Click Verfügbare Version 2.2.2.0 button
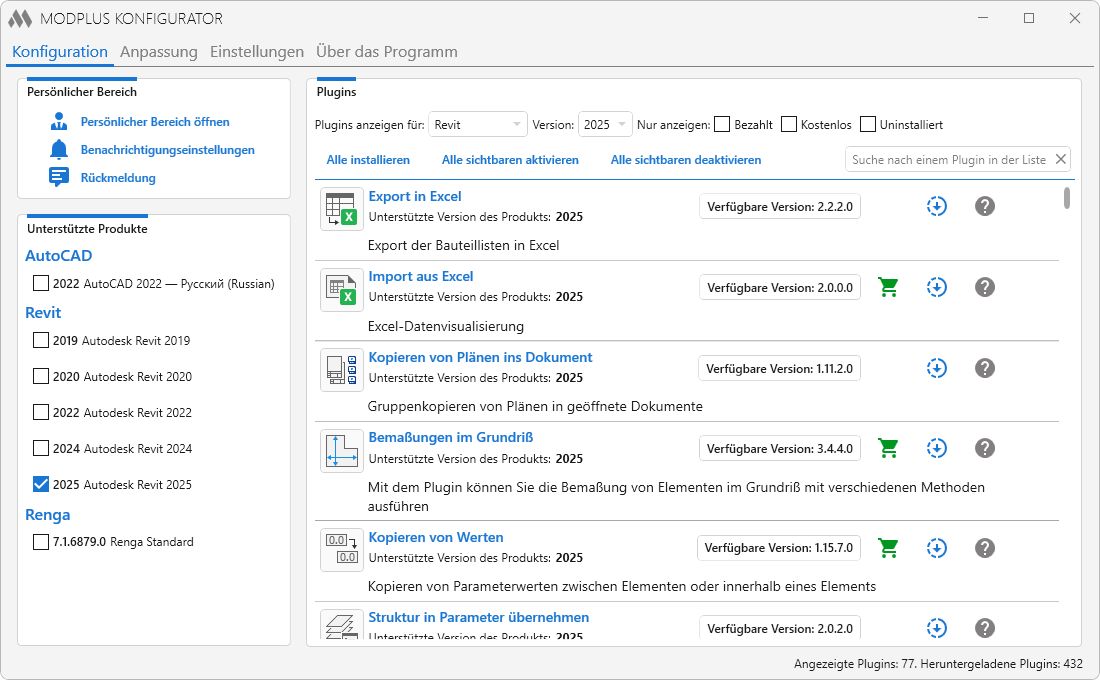1100x680 pixels. pyautogui.click(x=779, y=206)
